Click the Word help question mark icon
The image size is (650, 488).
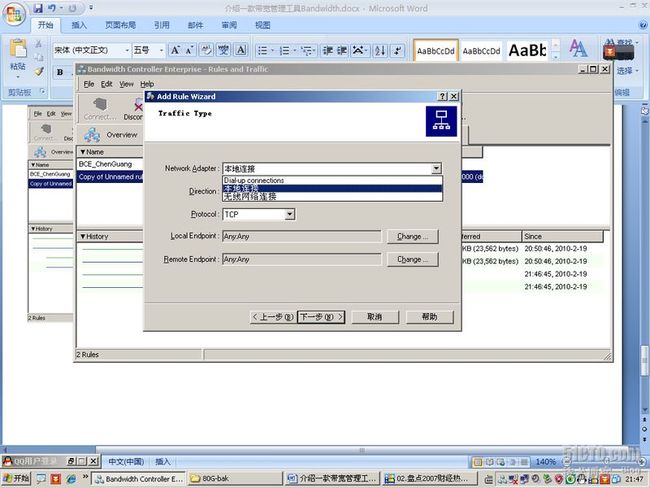pos(643,25)
